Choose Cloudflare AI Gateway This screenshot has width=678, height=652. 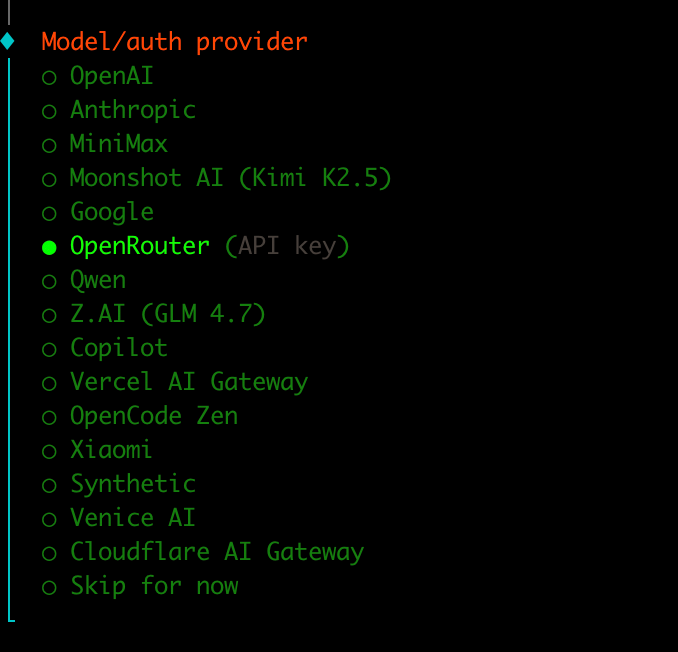coord(216,552)
